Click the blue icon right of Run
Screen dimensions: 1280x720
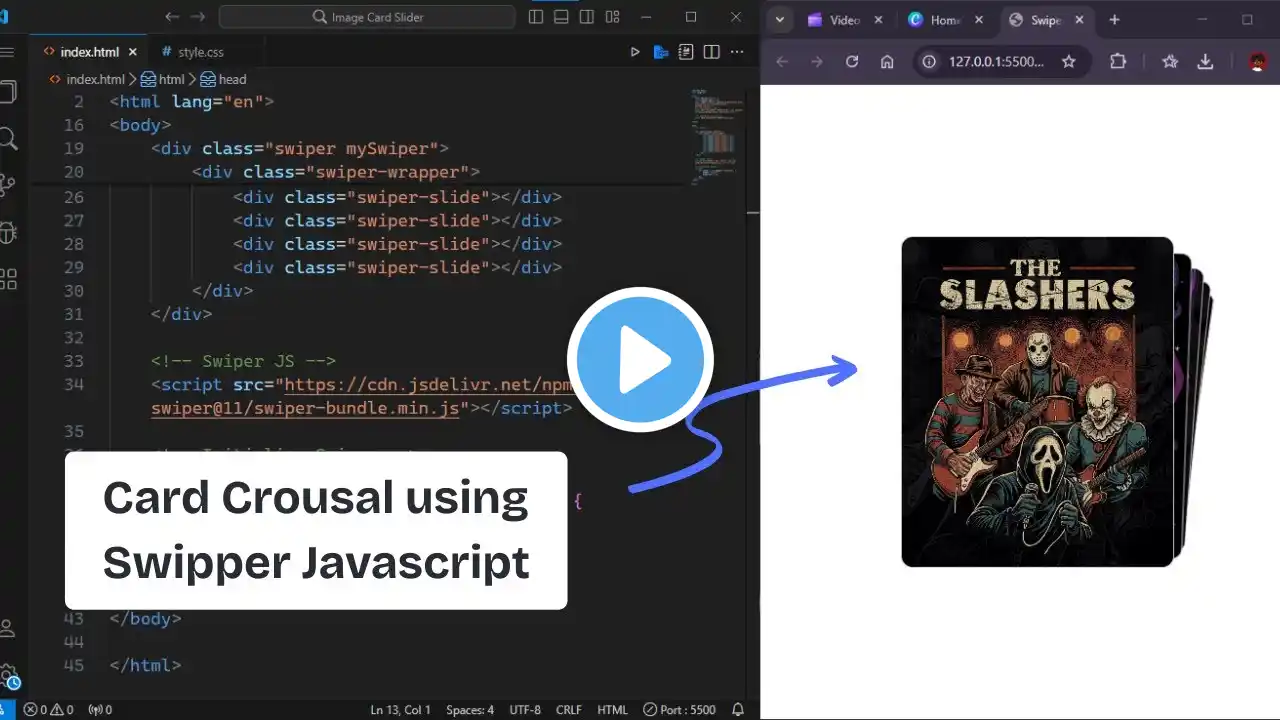[660, 52]
